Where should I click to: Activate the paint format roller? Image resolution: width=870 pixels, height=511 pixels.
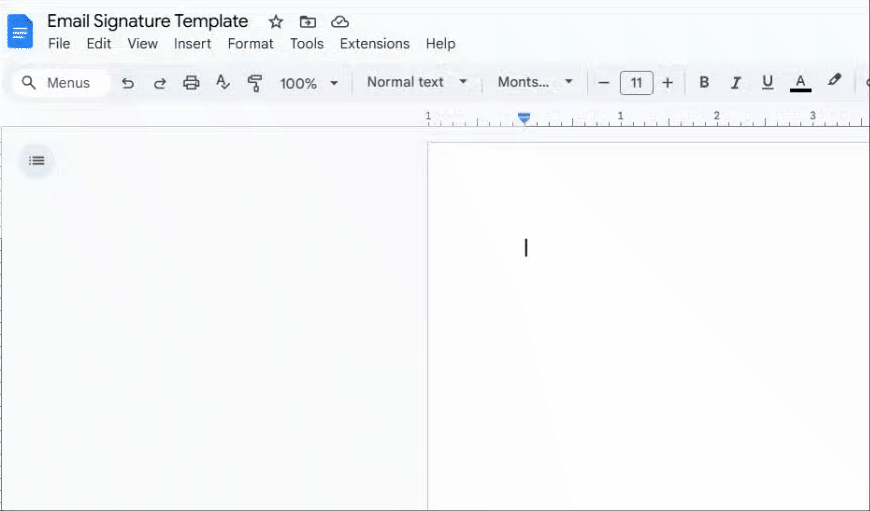255,83
